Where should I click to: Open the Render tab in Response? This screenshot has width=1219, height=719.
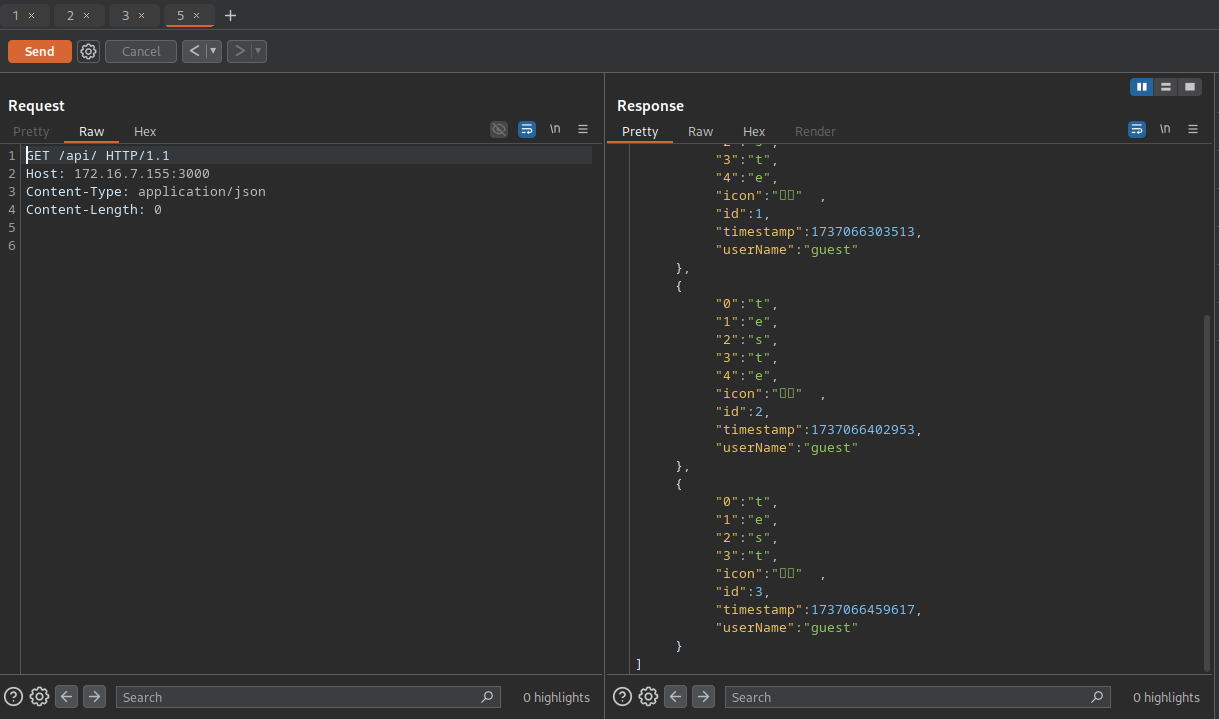815,131
